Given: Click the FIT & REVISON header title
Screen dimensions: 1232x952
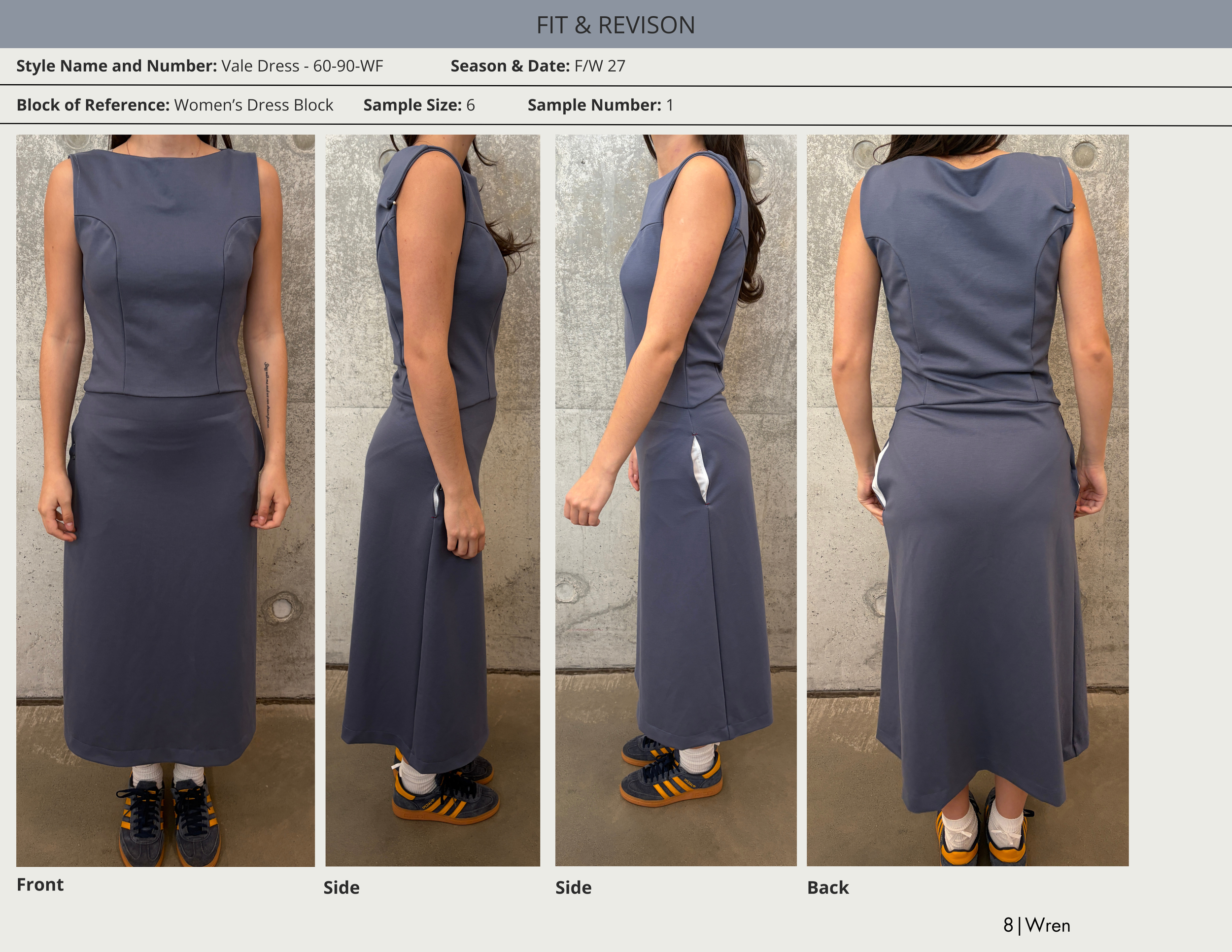Looking at the screenshot, I should [x=616, y=26].
